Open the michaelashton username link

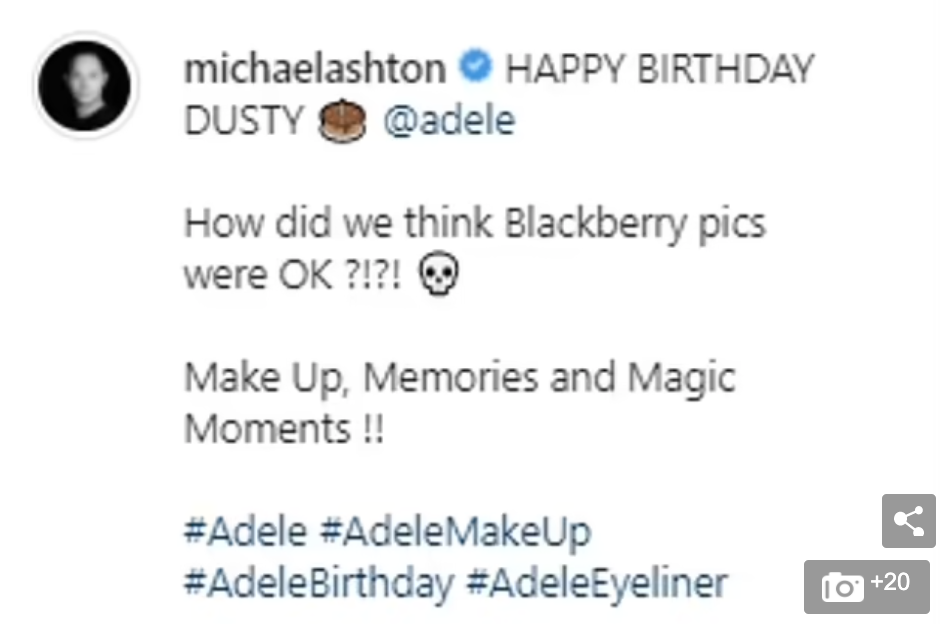[x=315, y=68]
